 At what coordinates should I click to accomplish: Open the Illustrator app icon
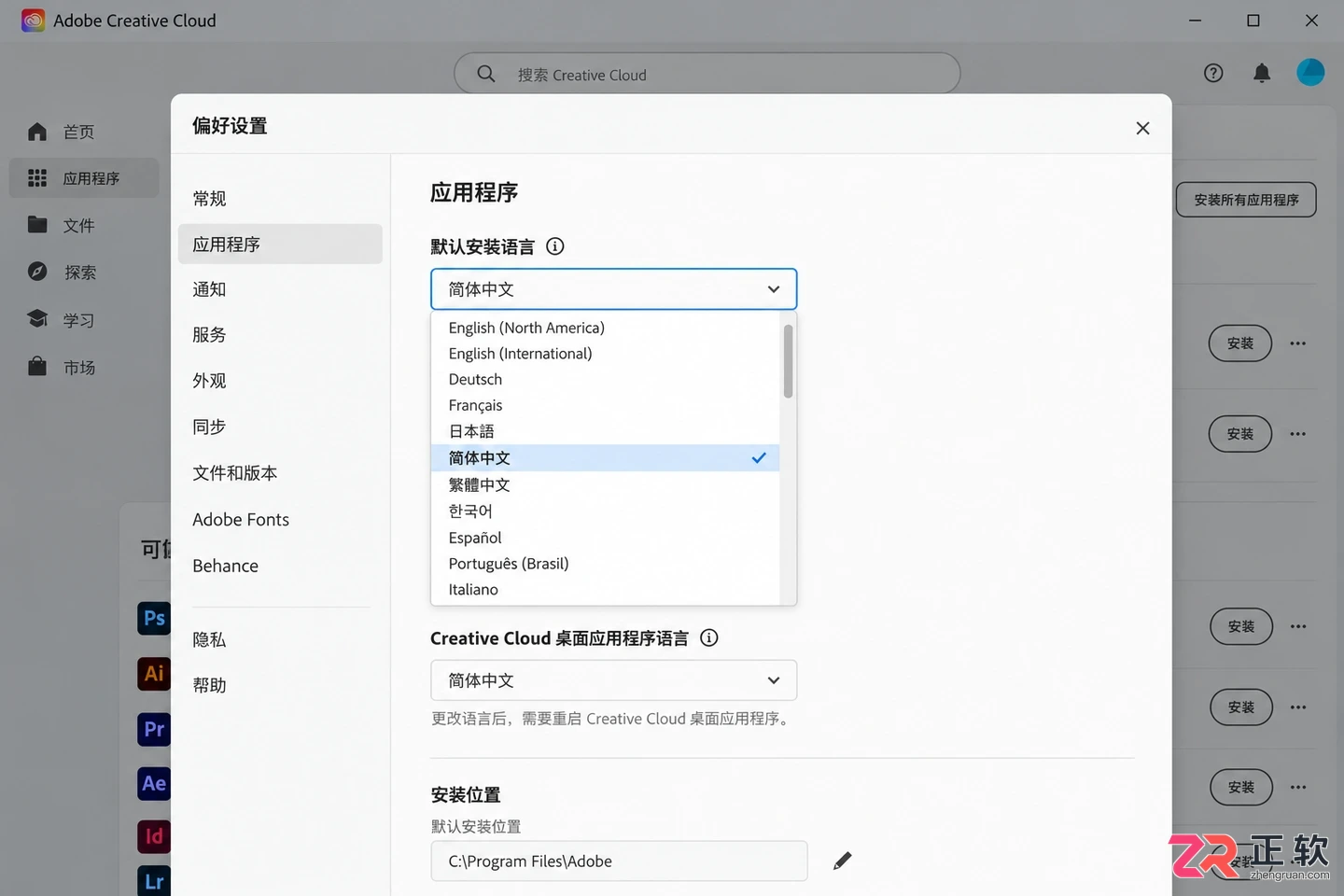[154, 673]
